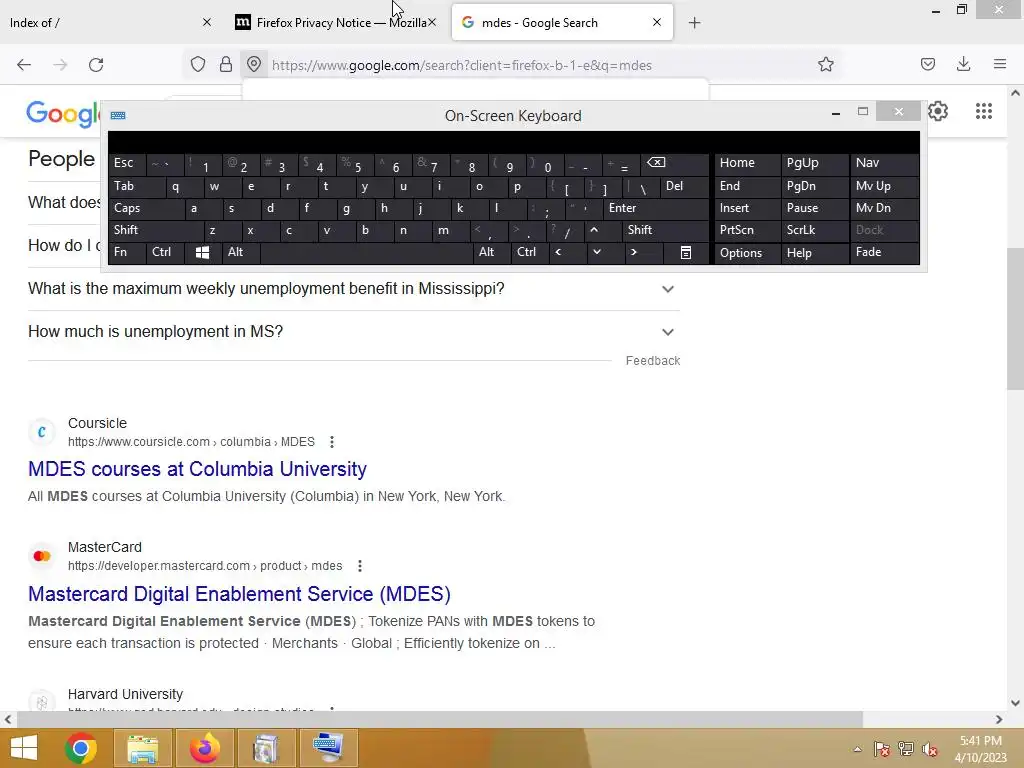
Task: Open more options for Coursicle result
Action: click(332, 442)
